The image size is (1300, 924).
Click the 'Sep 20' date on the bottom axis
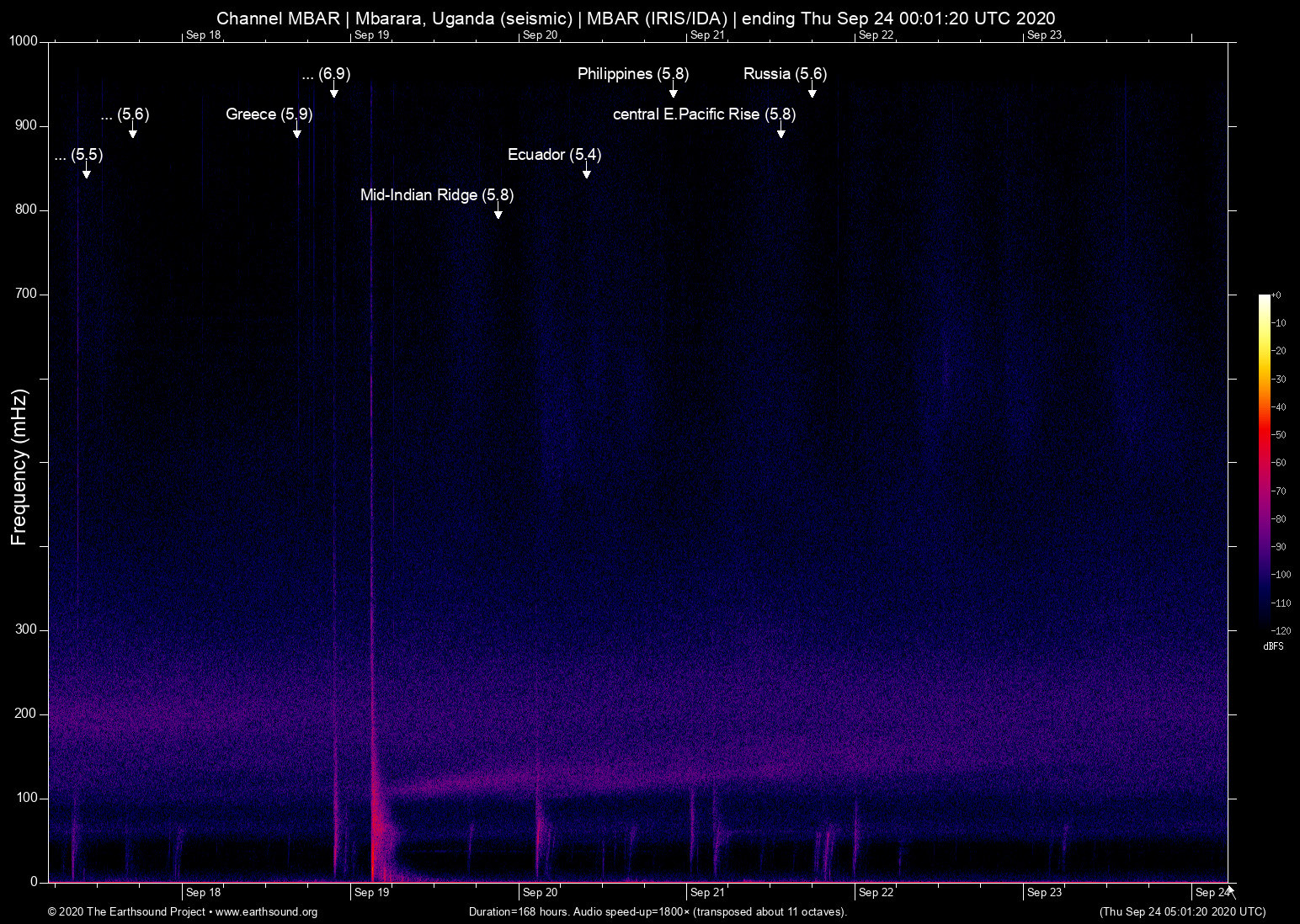(540, 893)
